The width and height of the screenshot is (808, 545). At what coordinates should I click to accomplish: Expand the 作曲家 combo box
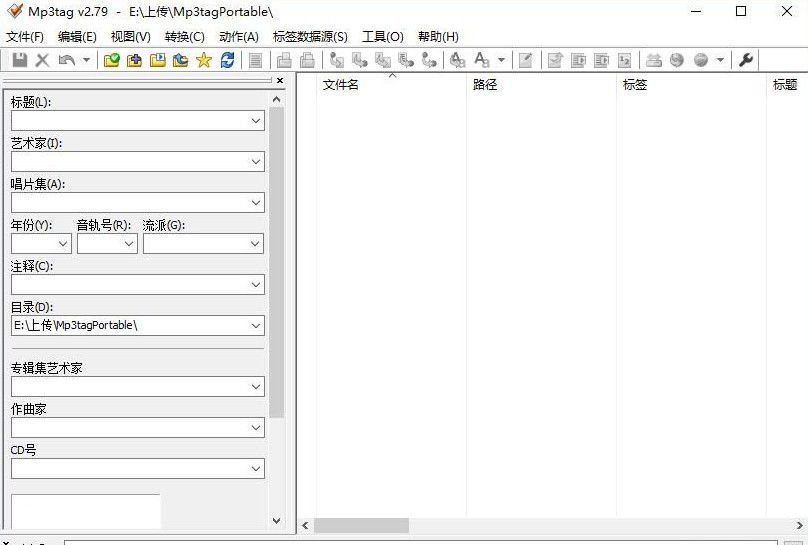point(256,428)
